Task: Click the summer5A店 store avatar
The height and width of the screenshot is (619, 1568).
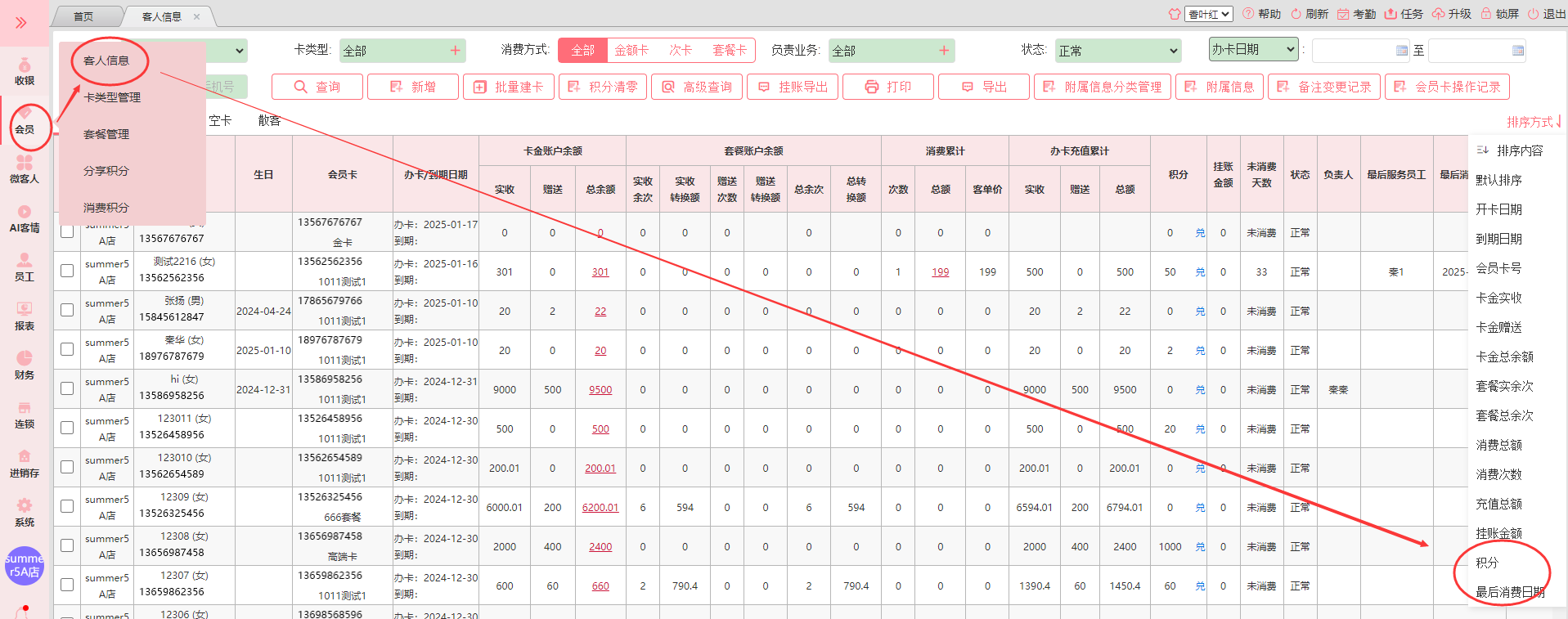Action: click(x=25, y=566)
